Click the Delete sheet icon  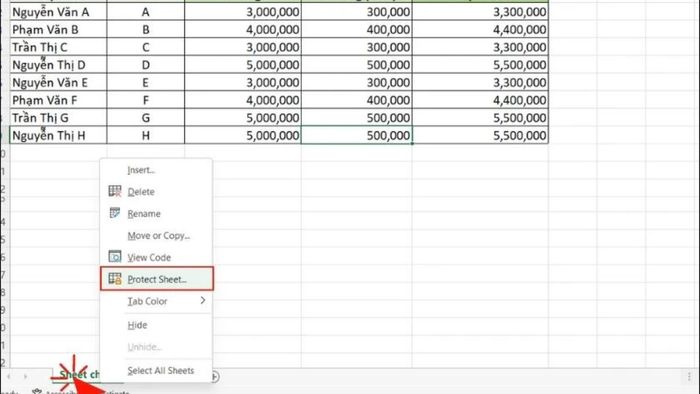click(x=115, y=191)
